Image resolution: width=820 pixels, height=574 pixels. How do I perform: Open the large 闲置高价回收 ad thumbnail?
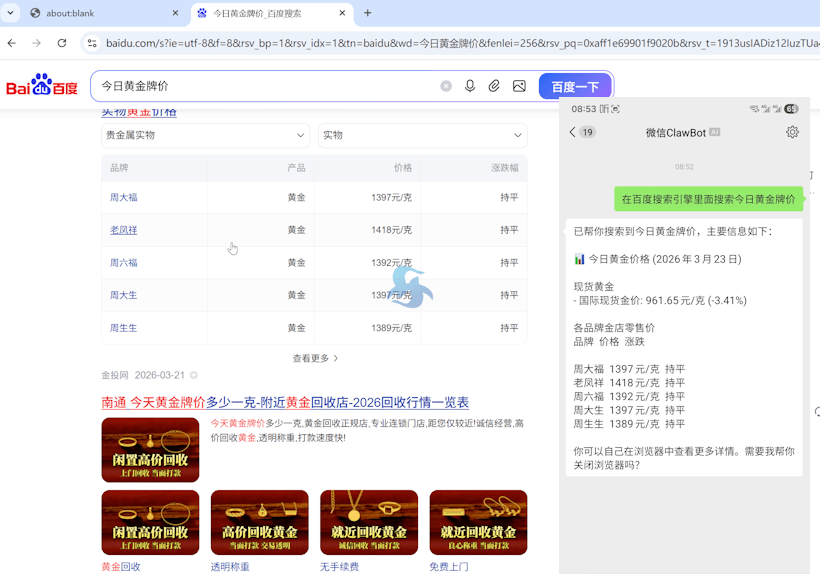pyautogui.click(x=150, y=450)
